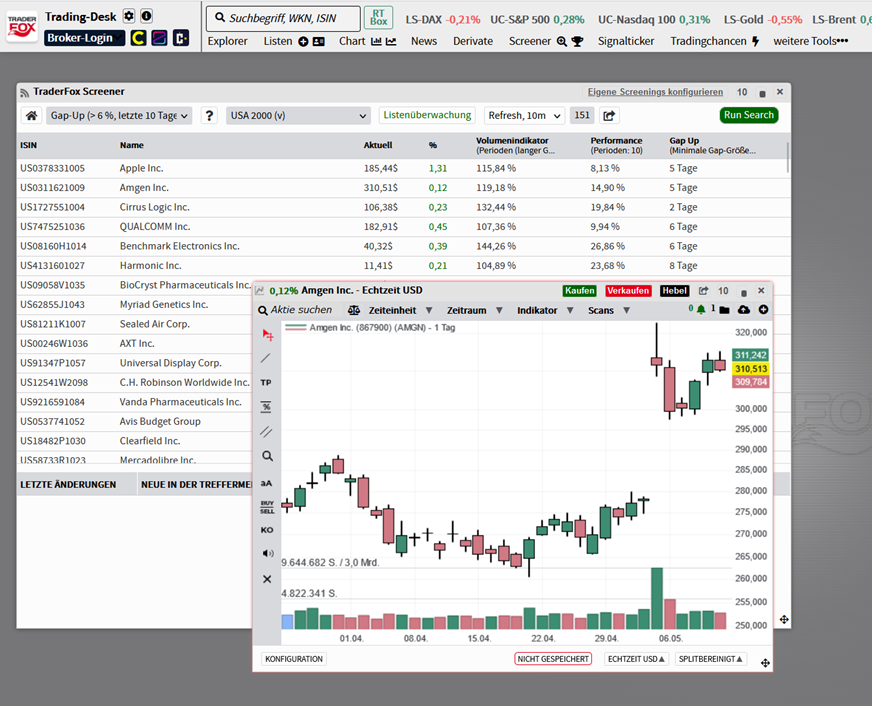Open Trading-Desk settings gear icon
Screen dimensions: 872x706
tap(129, 16)
